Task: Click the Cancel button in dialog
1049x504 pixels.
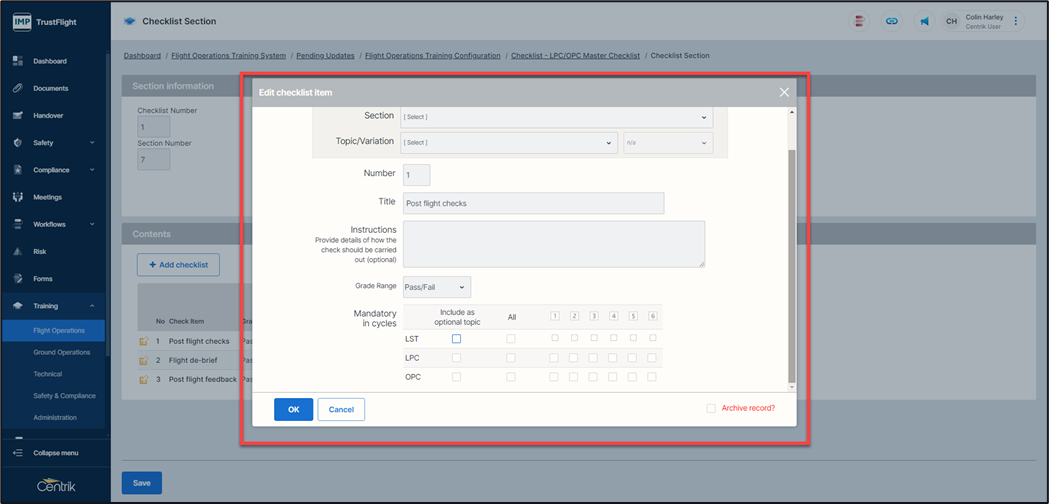Action: click(x=341, y=409)
